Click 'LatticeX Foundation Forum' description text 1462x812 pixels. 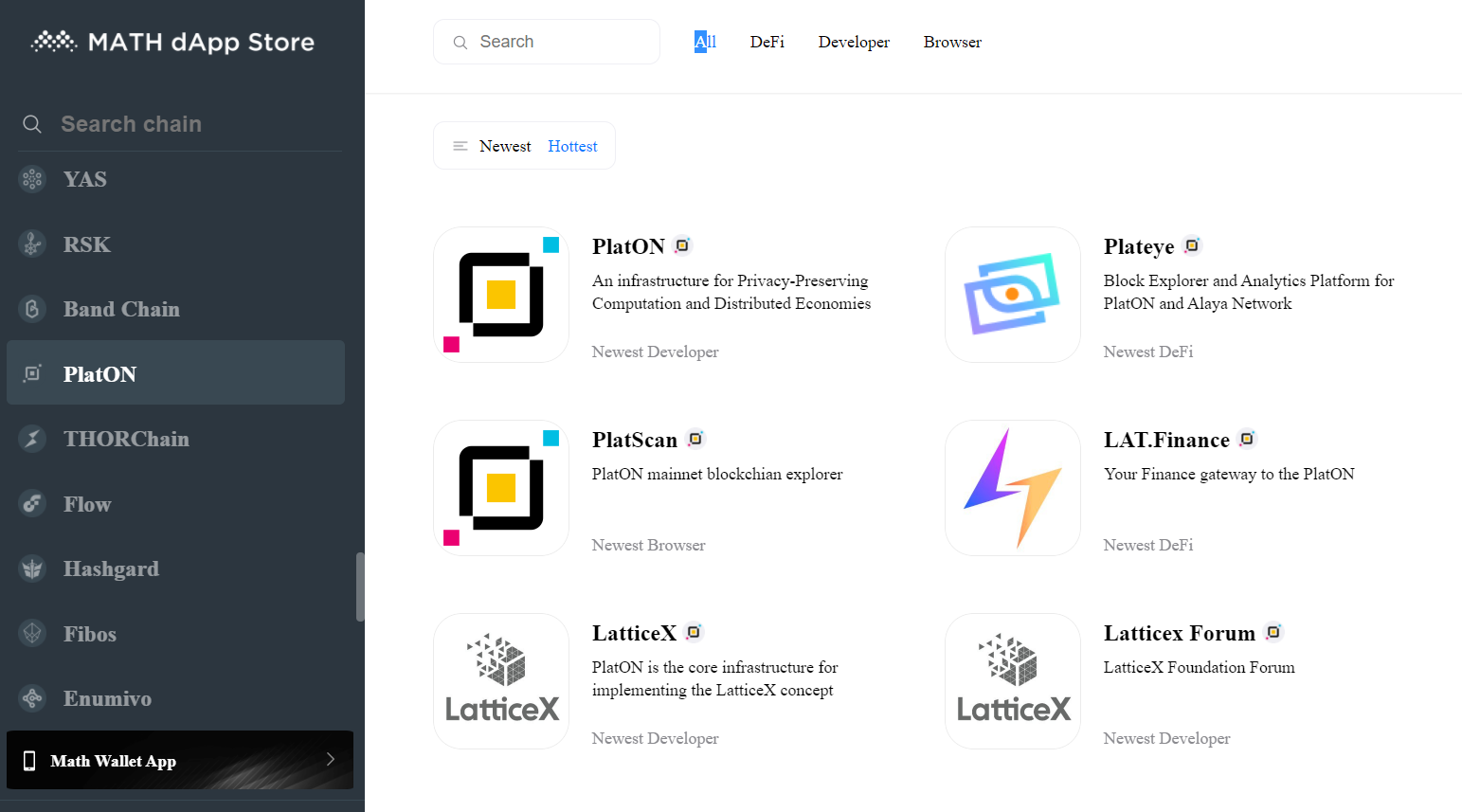point(1199,667)
